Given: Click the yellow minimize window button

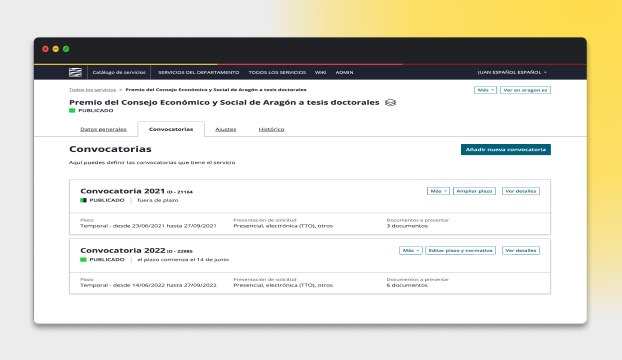Looking at the screenshot, I should tap(56, 49).
